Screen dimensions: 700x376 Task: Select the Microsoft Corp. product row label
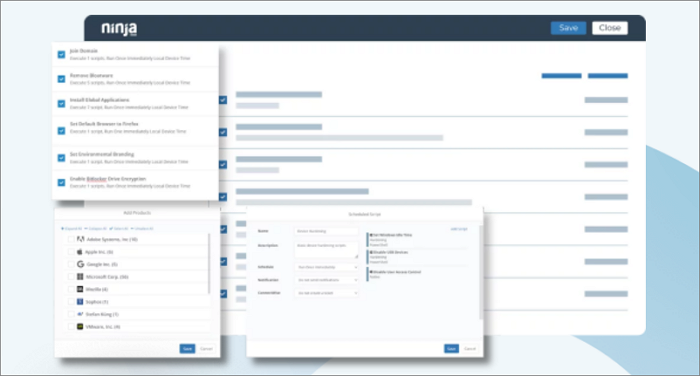tap(107, 277)
